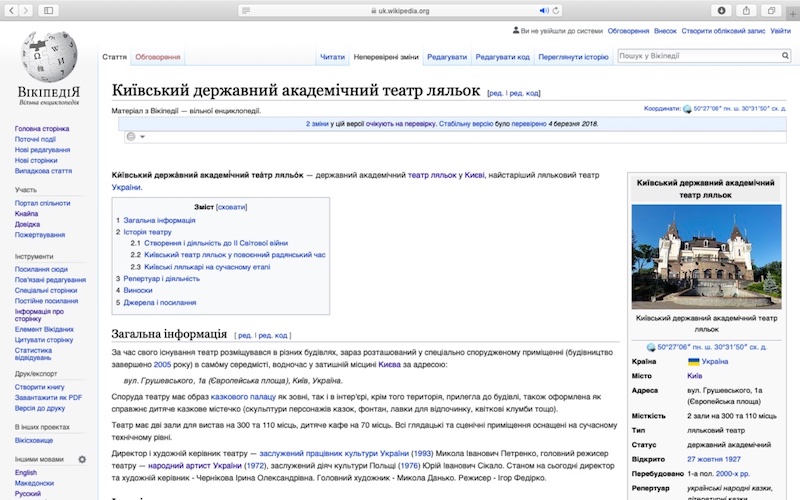Click the Увійти login link
This screenshot has height=500, width=800.
780,31
